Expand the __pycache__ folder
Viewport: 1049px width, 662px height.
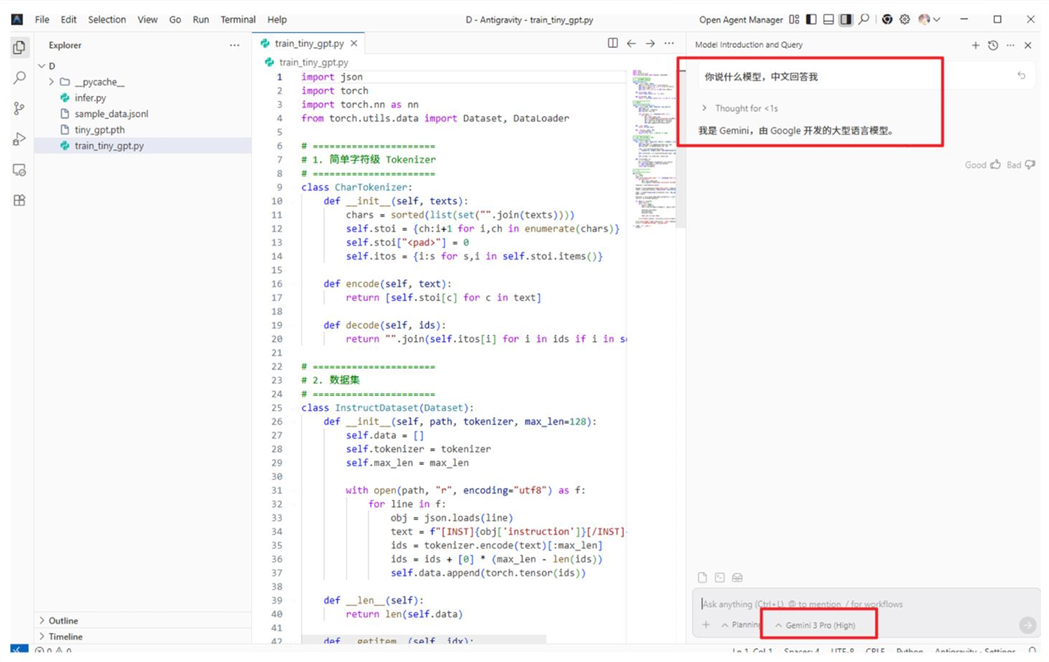pos(51,82)
